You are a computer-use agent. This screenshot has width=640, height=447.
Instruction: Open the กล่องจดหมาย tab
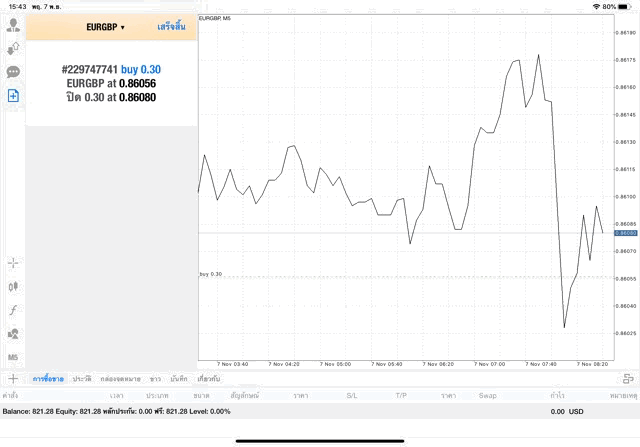coord(122,379)
